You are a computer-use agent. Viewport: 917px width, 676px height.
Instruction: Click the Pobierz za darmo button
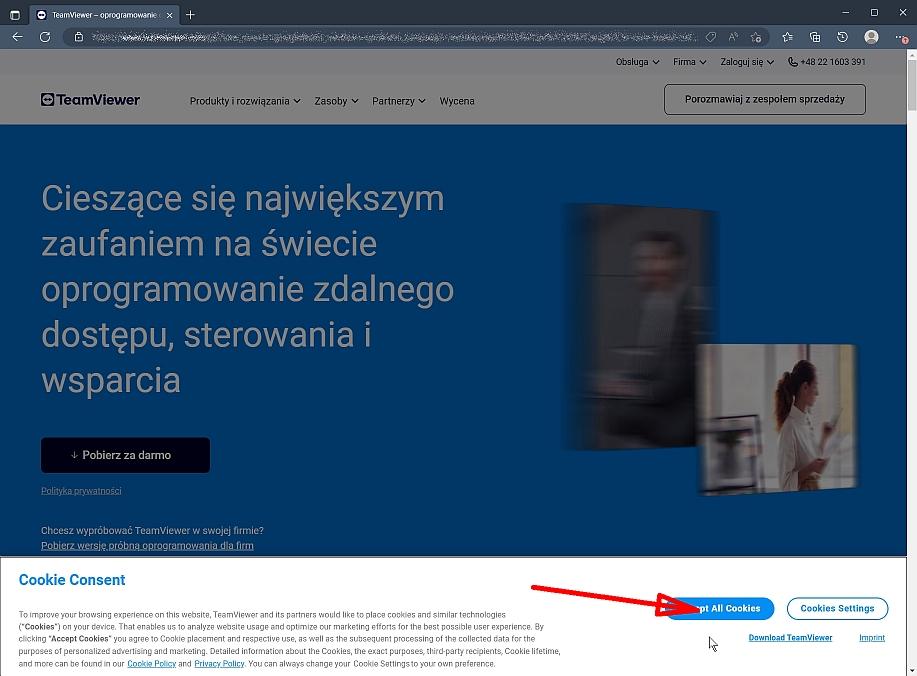(125, 455)
